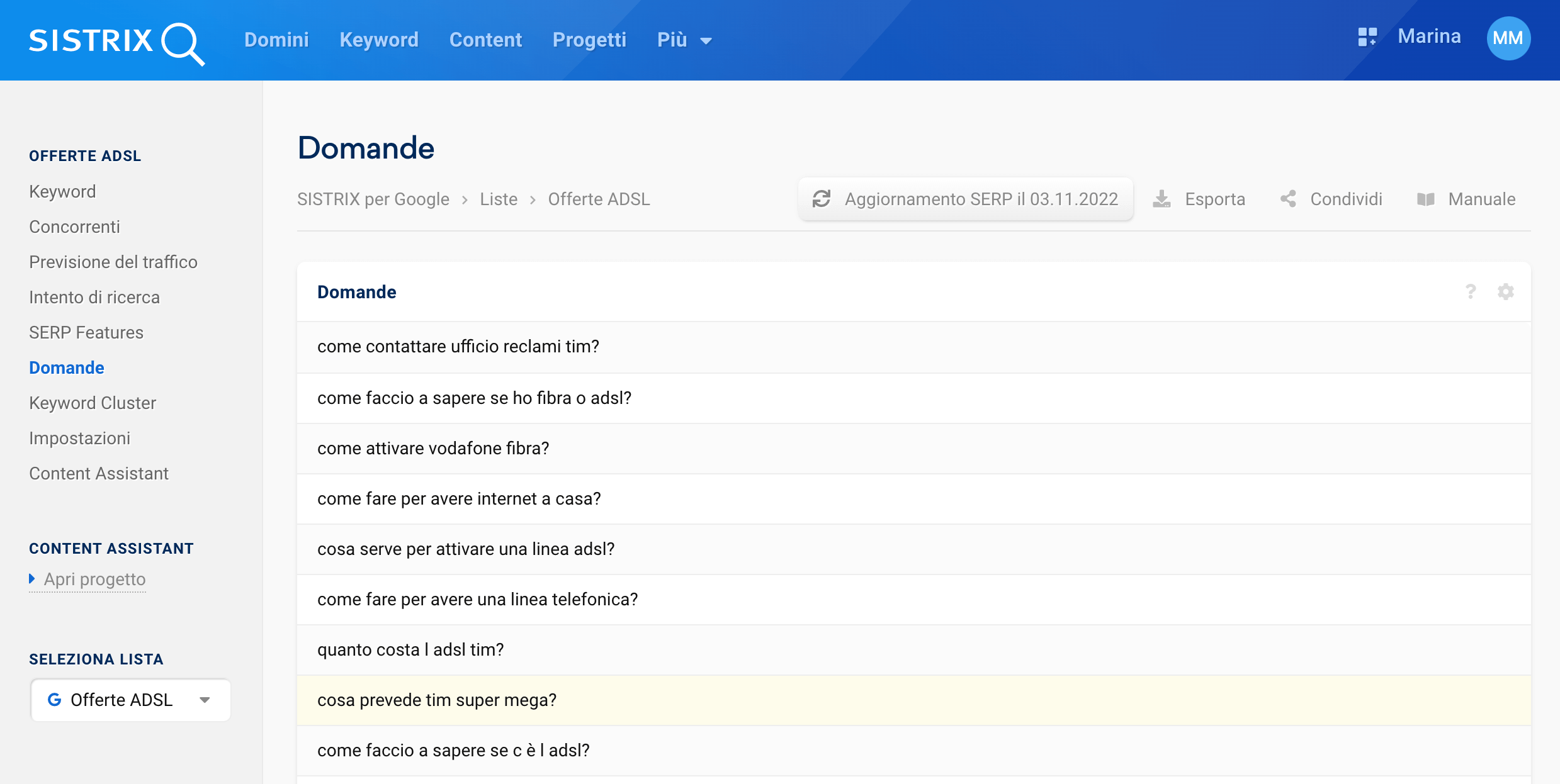Select 'come attivare vodafone fibra?' row

coord(914,449)
